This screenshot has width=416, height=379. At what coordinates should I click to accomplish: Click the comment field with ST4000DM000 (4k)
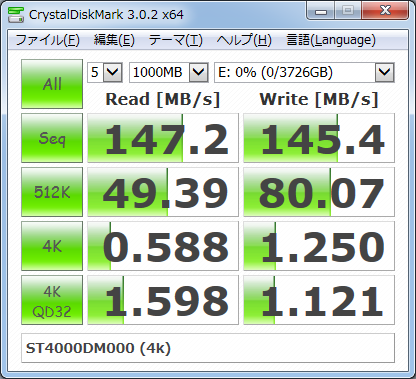coord(208,348)
